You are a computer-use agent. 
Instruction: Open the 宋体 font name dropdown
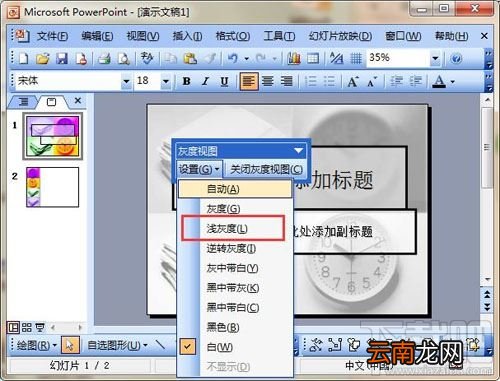pos(126,81)
